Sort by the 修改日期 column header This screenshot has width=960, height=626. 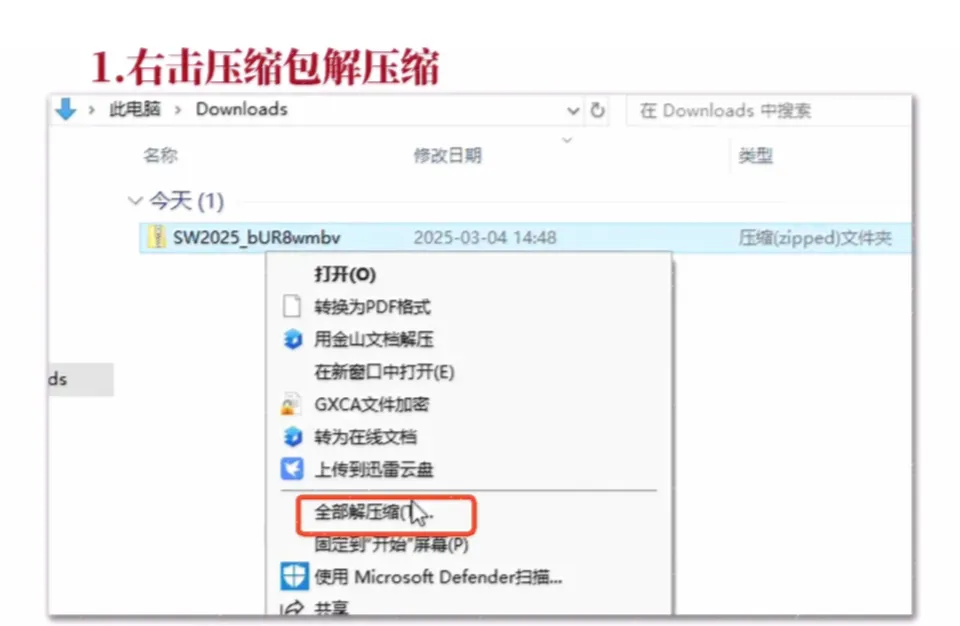point(448,156)
